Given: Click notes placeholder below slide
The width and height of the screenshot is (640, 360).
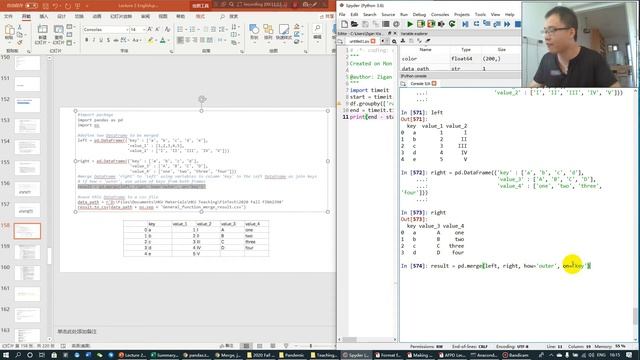Looking at the screenshot, I should pos(77,331).
